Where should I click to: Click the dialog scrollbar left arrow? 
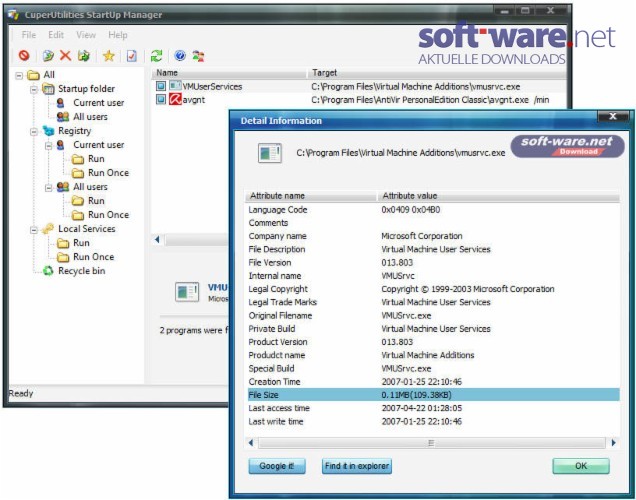(x=251, y=443)
